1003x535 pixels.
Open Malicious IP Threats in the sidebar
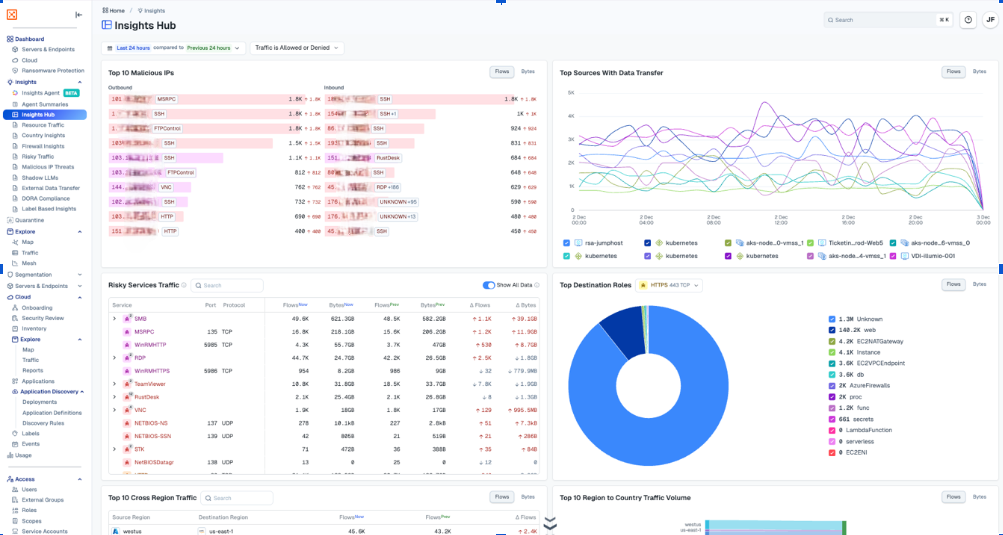coord(47,167)
